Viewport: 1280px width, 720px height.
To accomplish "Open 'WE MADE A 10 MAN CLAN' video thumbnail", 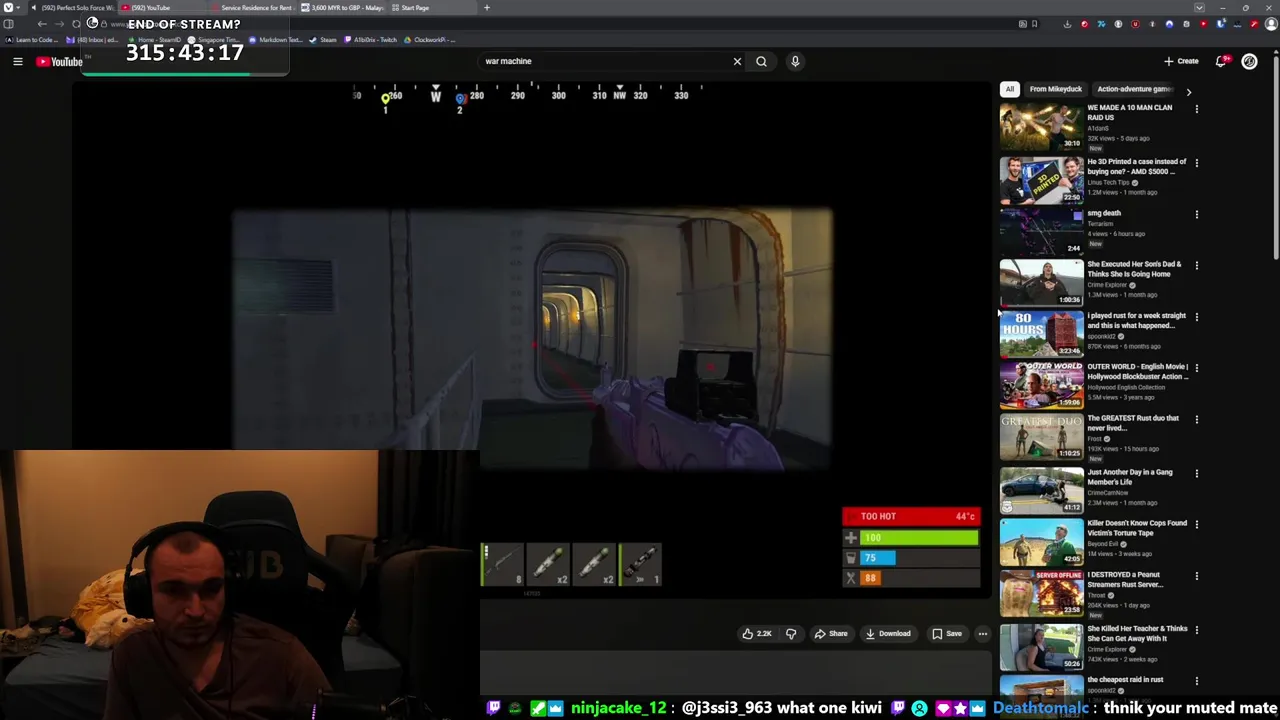I will pos(1041,127).
